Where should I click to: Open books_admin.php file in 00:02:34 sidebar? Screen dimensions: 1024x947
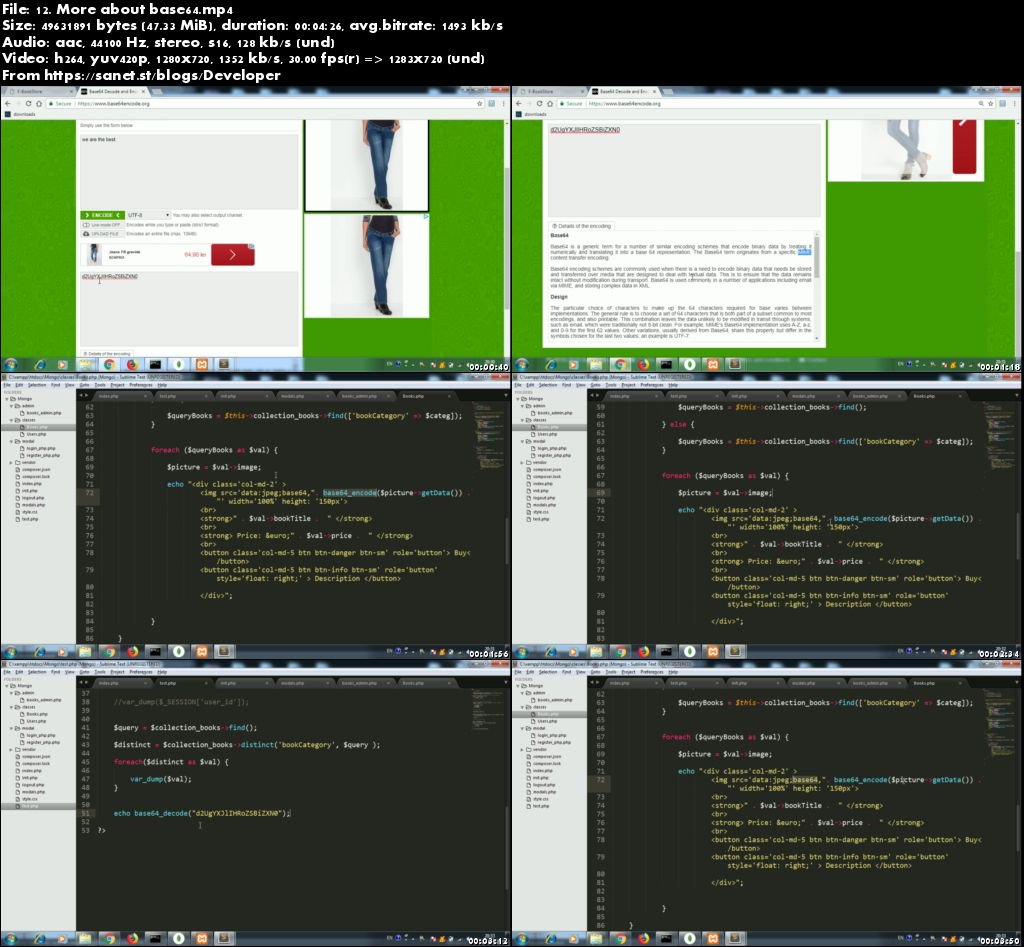click(x=554, y=413)
